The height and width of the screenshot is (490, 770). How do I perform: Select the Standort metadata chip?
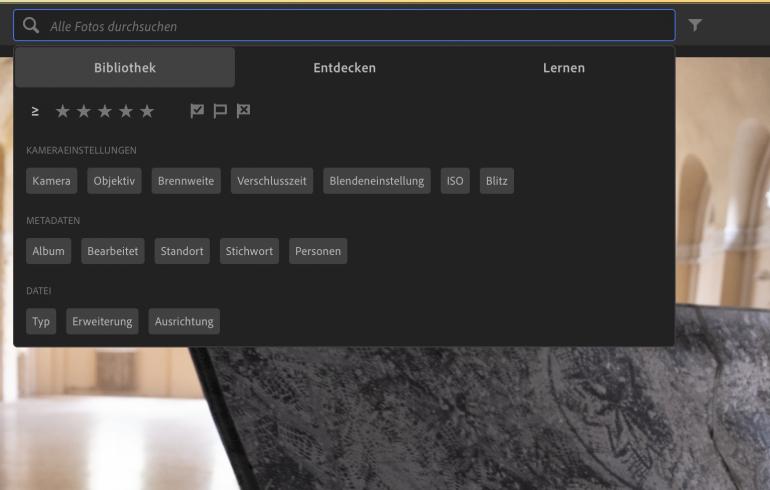182,251
